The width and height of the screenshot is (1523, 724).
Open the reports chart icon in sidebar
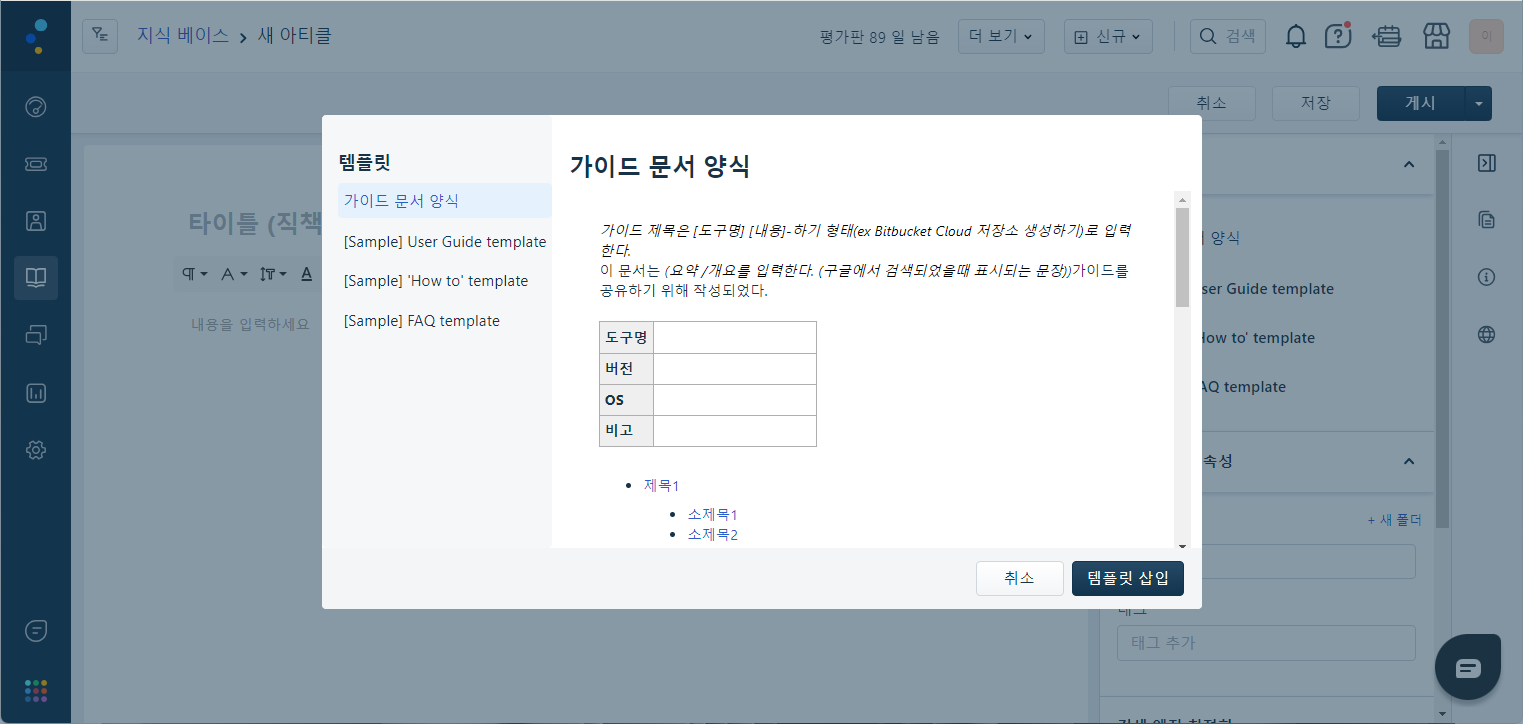pyautogui.click(x=36, y=393)
